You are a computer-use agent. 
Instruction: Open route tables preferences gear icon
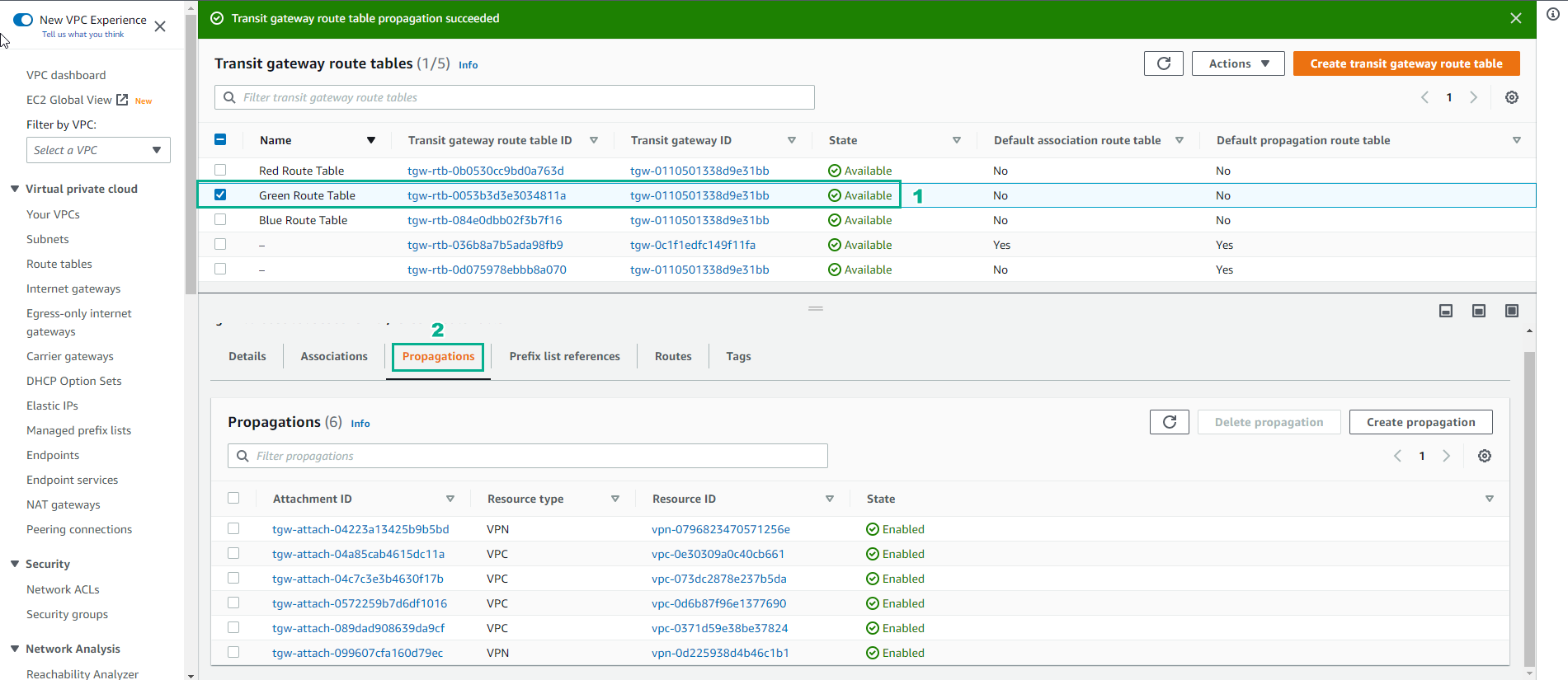coord(1511,97)
